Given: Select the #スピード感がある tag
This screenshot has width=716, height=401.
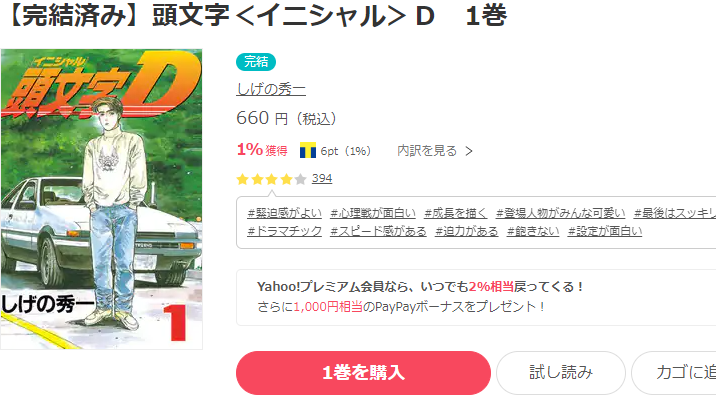Looking at the screenshot, I should point(379,231).
